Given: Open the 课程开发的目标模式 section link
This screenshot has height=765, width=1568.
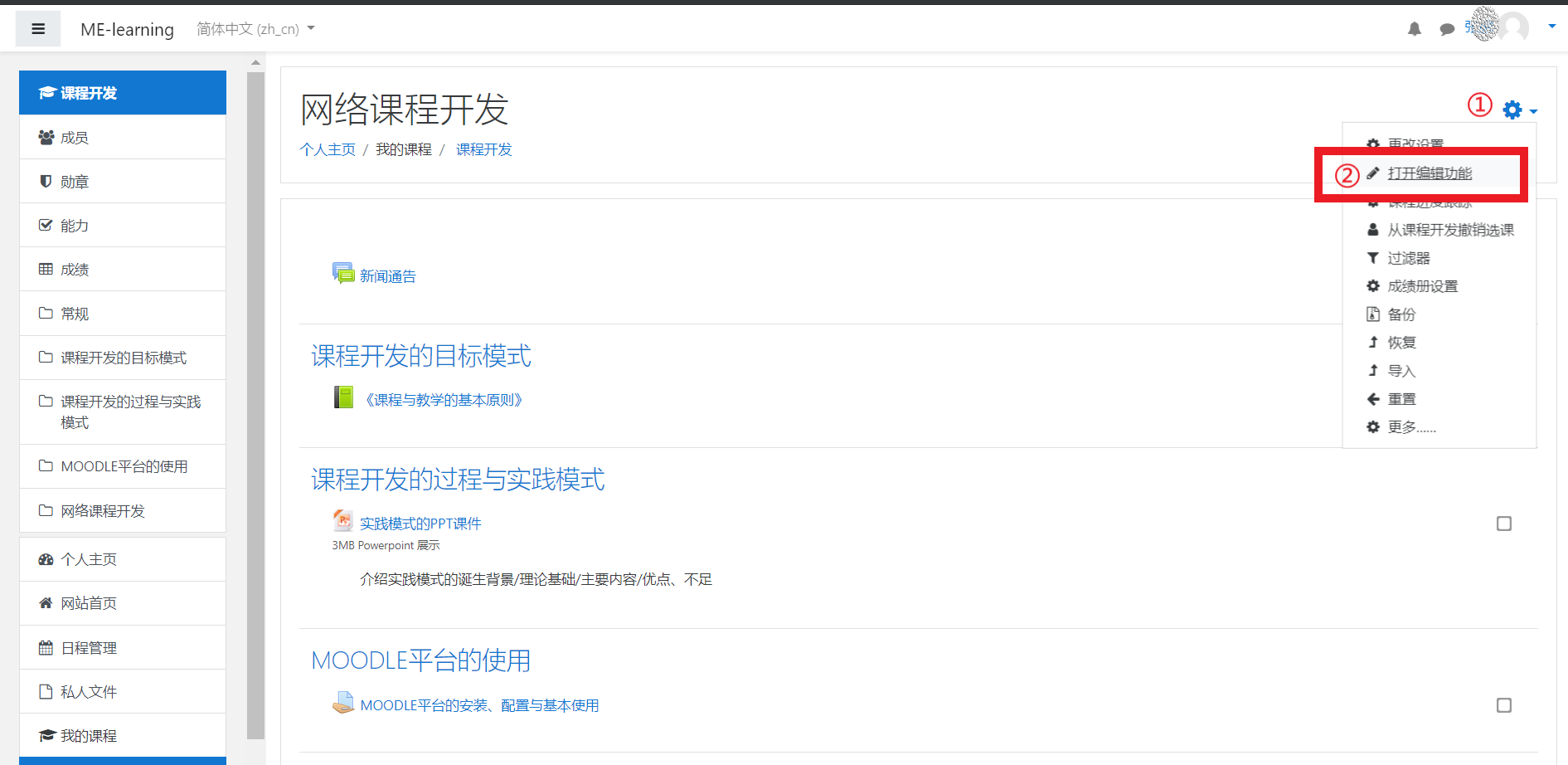Looking at the screenshot, I should [420, 356].
